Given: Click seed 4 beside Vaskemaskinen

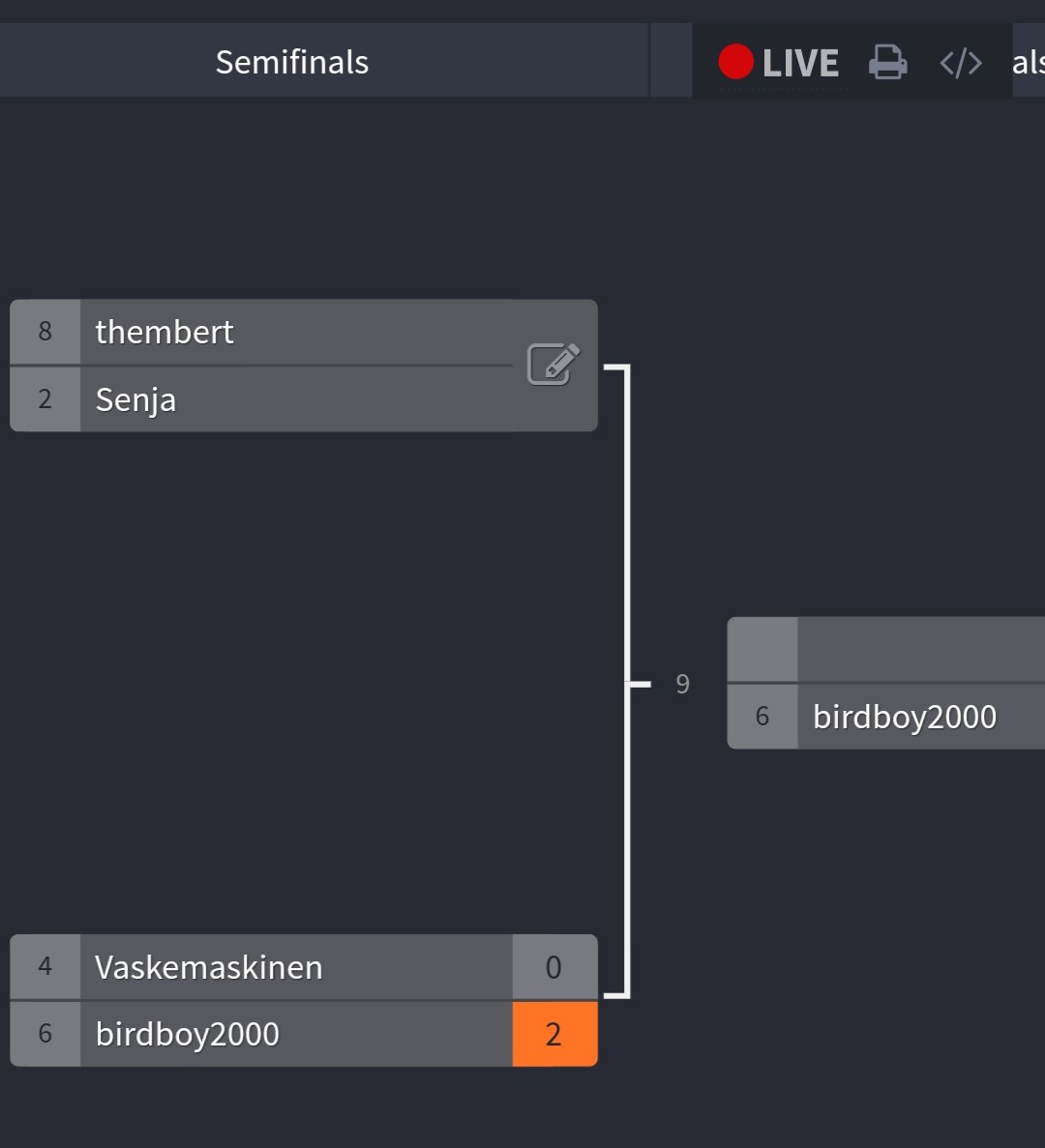Looking at the screenshot, I should click(x=45, y=966).
